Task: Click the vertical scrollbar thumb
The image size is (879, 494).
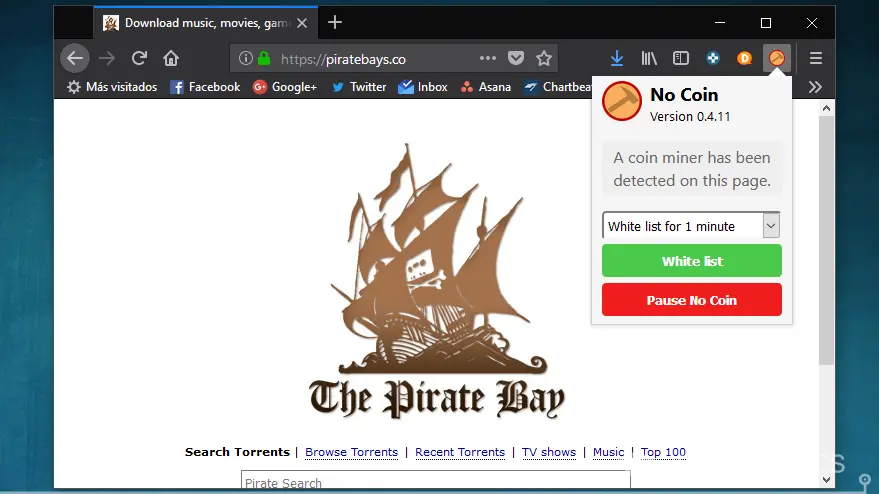Action: pyautogui.click(x=826, y=241)
